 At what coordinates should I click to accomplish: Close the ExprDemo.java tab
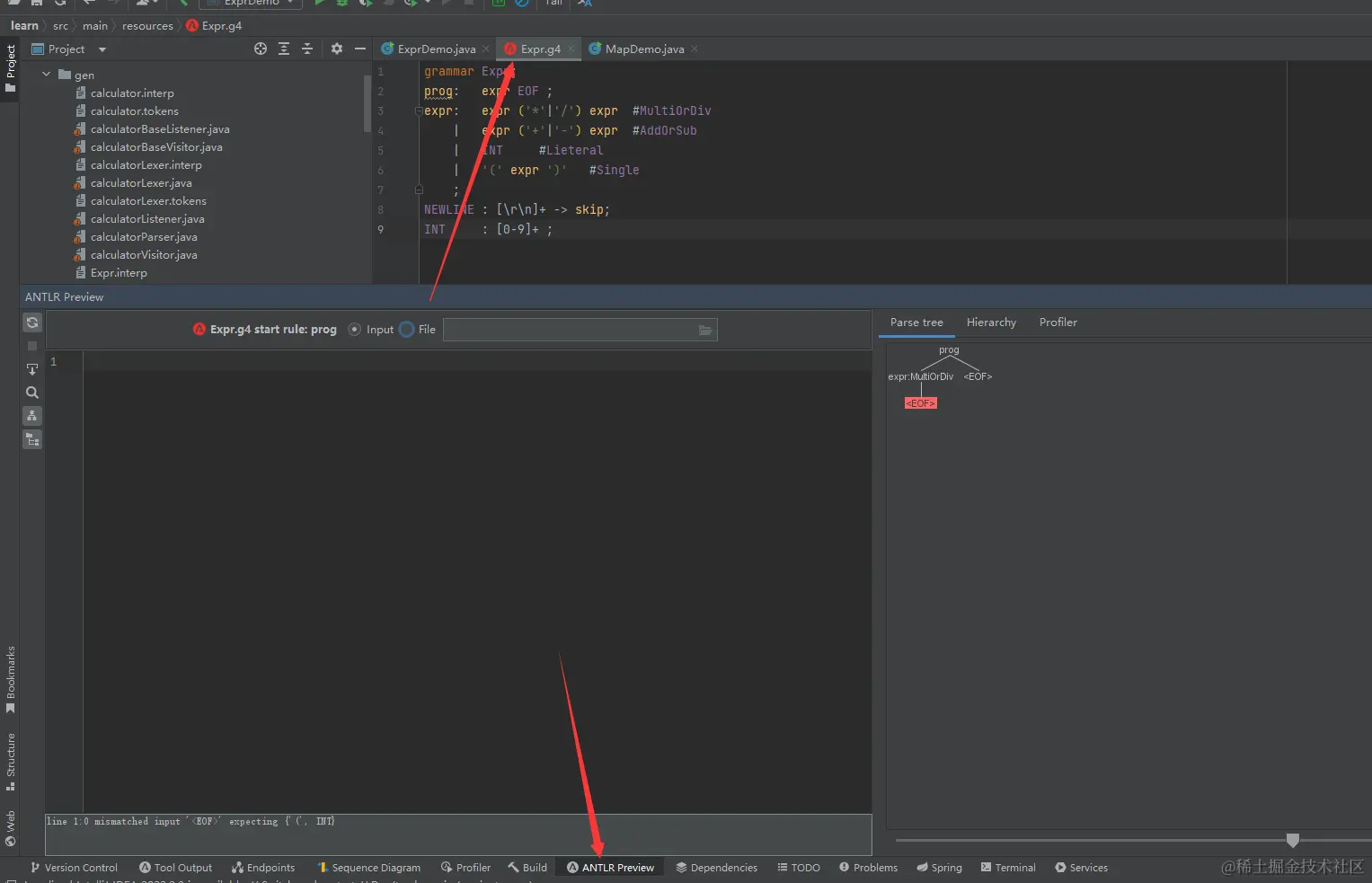click(486, 49)
